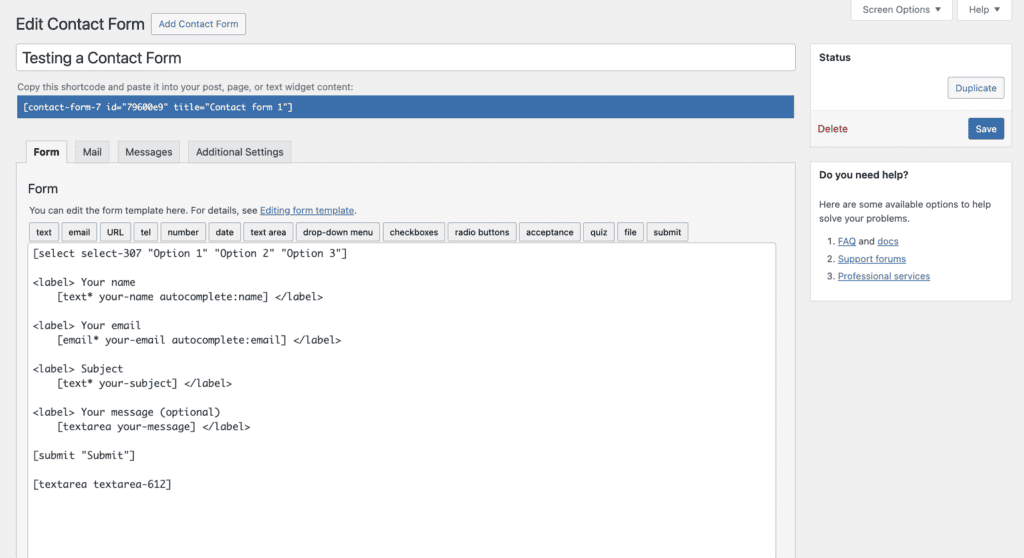
Task: Click the Duplicate button
Action: pos(976,88)
